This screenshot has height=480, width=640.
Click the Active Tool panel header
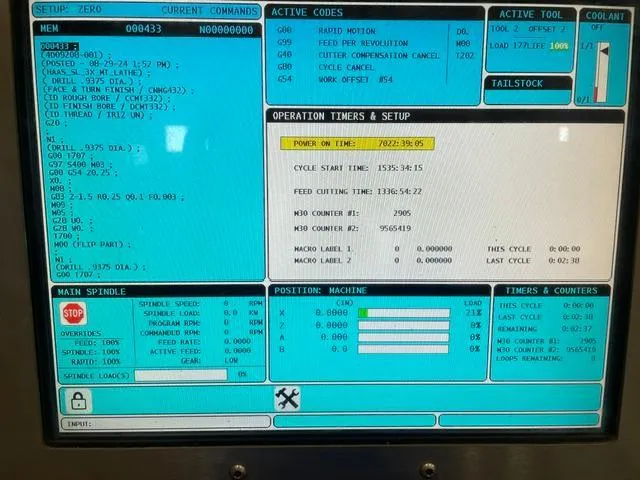(530, 15)
